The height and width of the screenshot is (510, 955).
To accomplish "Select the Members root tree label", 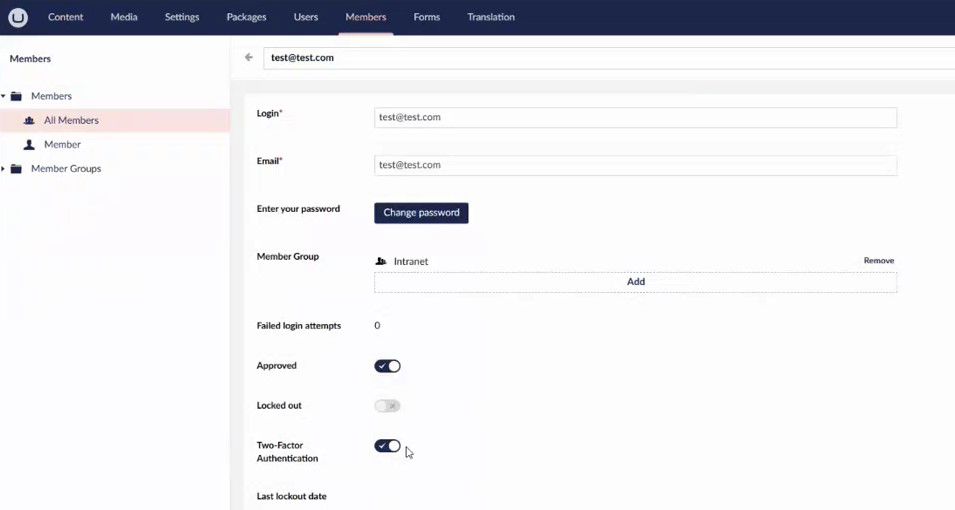I will (51, 96).
